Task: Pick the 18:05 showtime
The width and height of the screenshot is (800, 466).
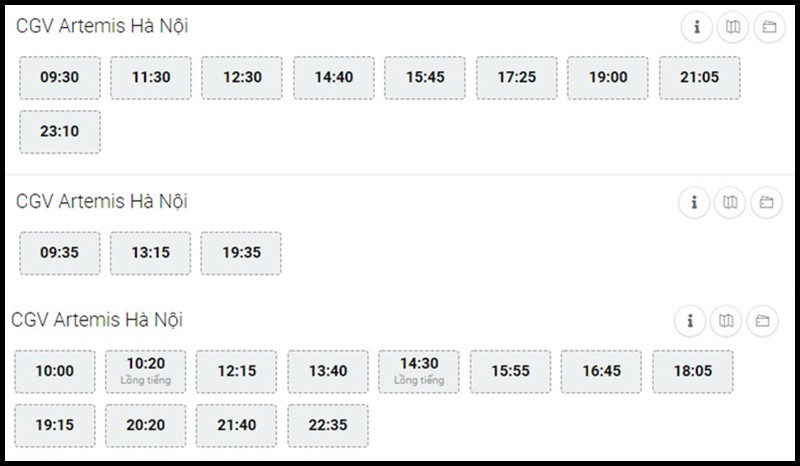Action: [693, 372]
